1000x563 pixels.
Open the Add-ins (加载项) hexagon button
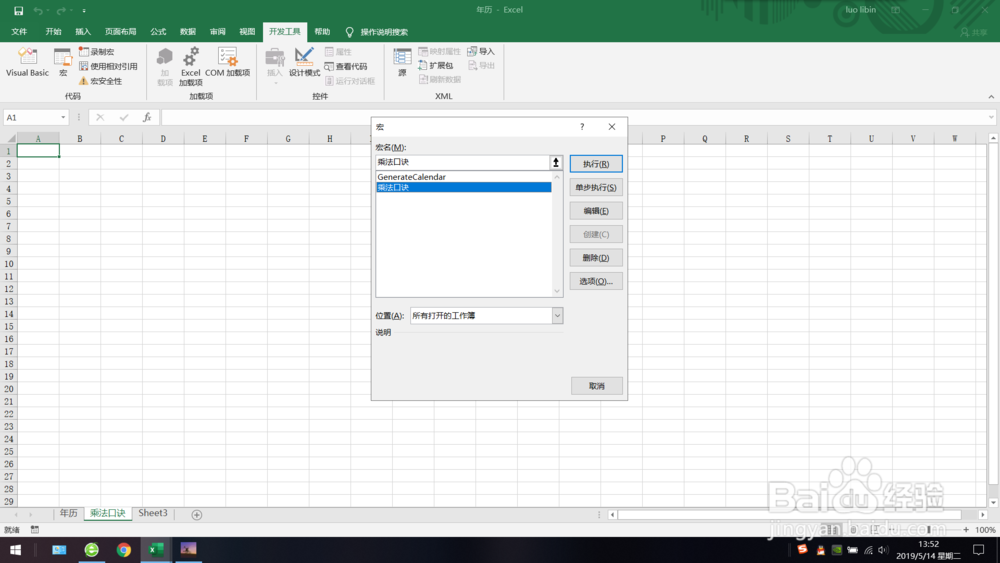point(165,66)
